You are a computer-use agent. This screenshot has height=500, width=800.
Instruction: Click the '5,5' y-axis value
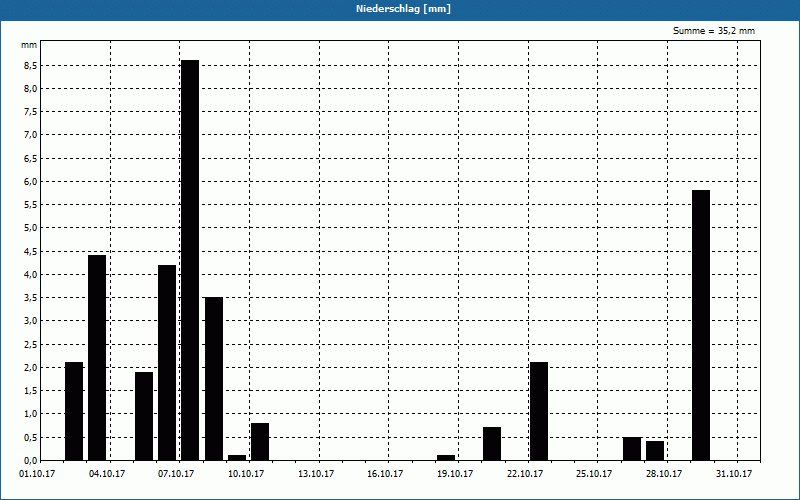click(x=31, y=205)
